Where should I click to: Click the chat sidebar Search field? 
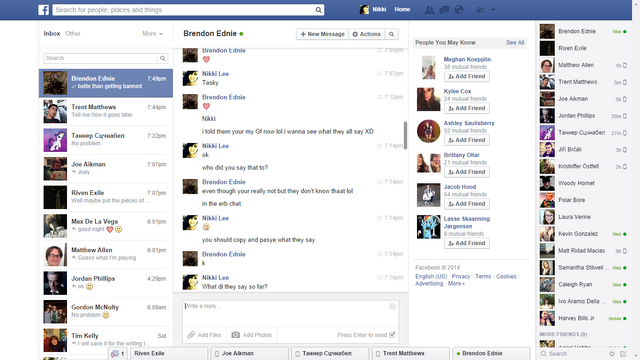tap(573, 354)
